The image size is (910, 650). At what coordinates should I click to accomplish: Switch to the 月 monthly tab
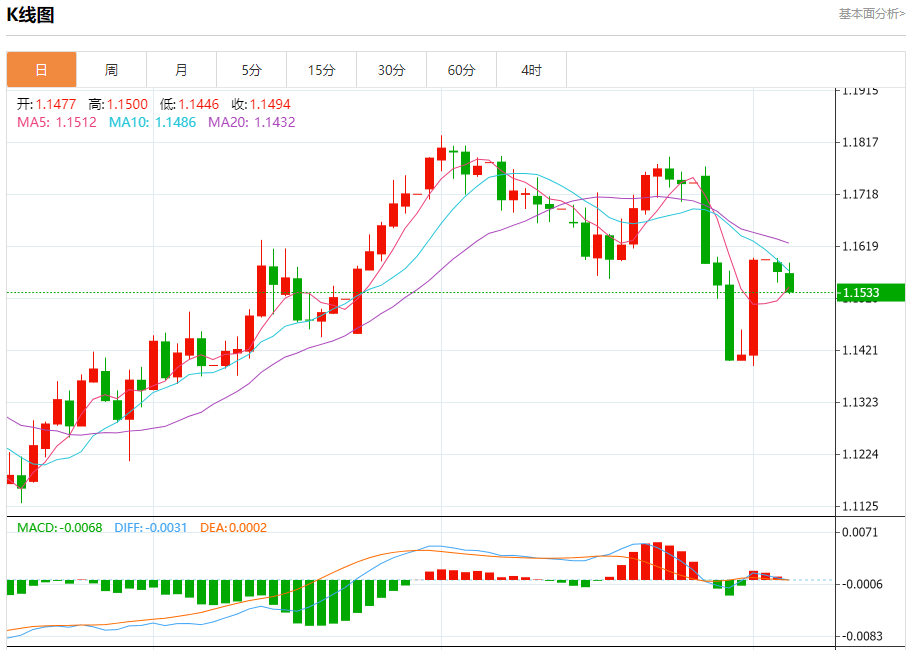tap(182, 70)
